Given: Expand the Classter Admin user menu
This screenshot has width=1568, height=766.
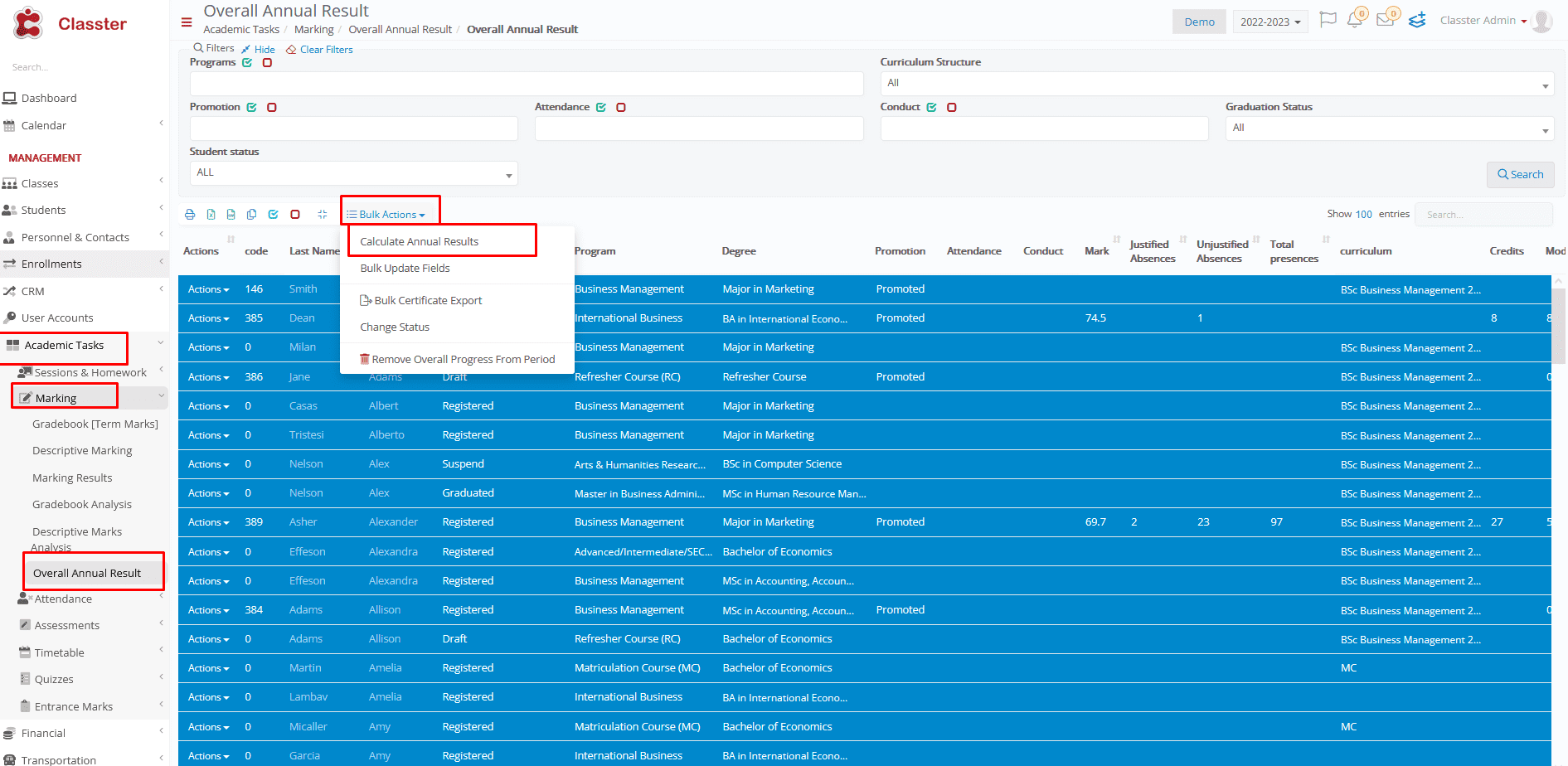Looking at the screenshot, I should 1484,21.
